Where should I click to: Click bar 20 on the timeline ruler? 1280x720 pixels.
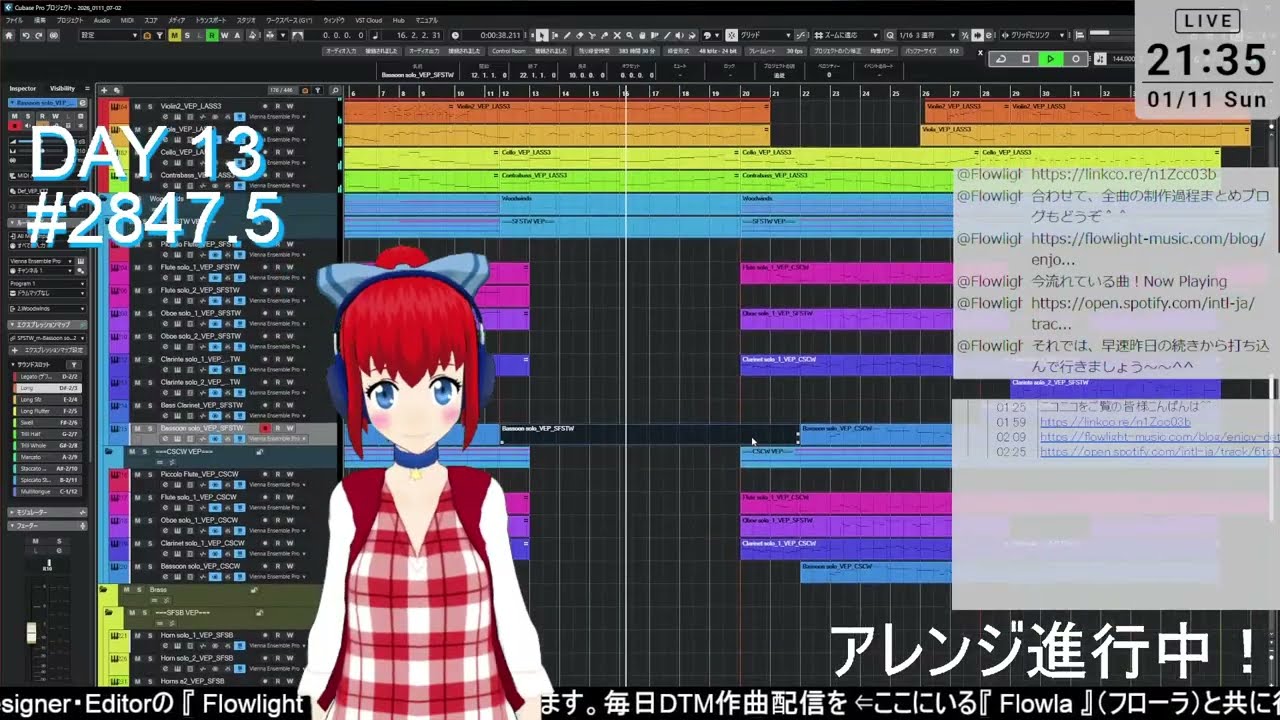point(745,93)
